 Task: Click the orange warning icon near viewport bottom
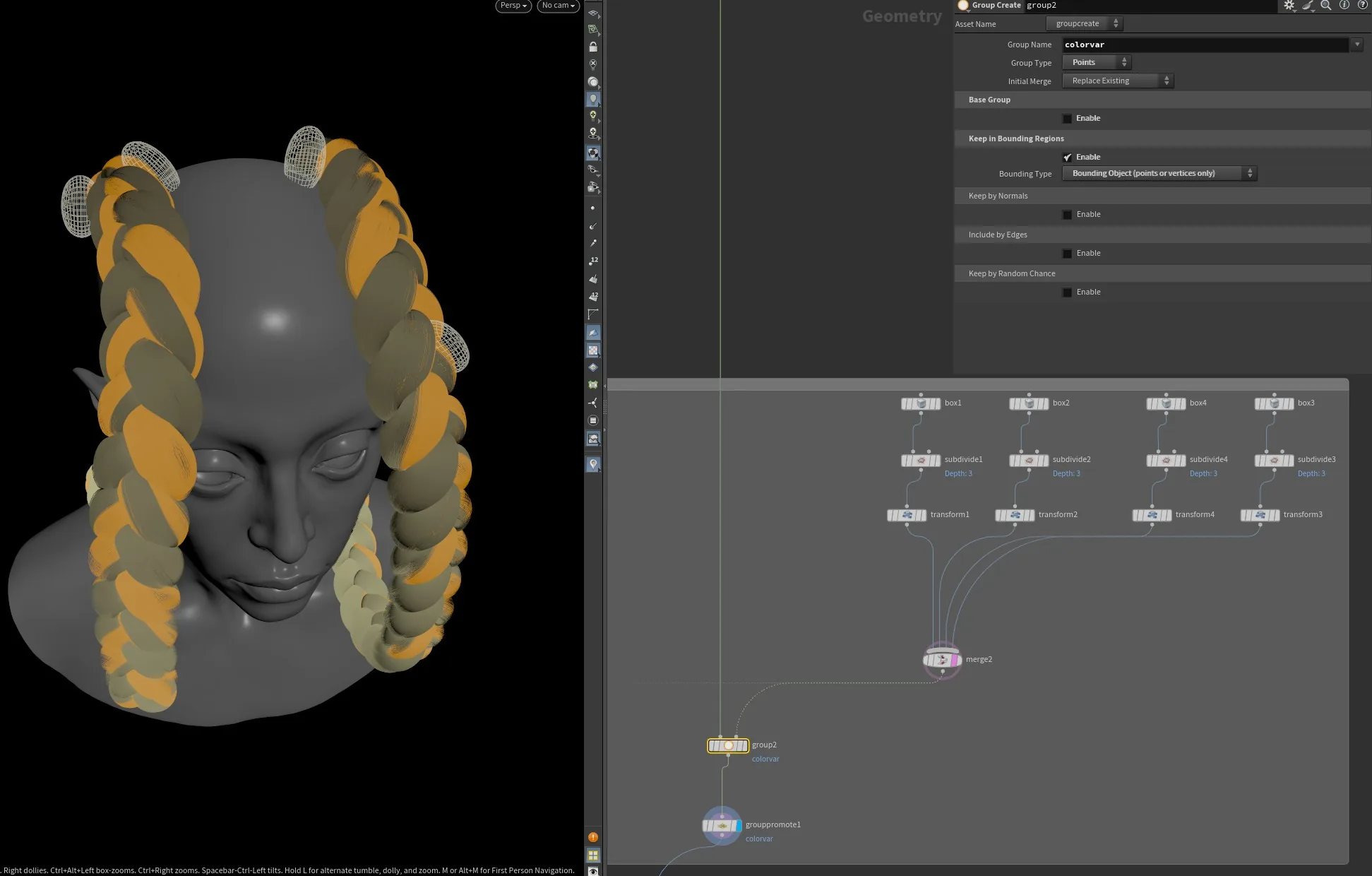[x=593, y=837]
